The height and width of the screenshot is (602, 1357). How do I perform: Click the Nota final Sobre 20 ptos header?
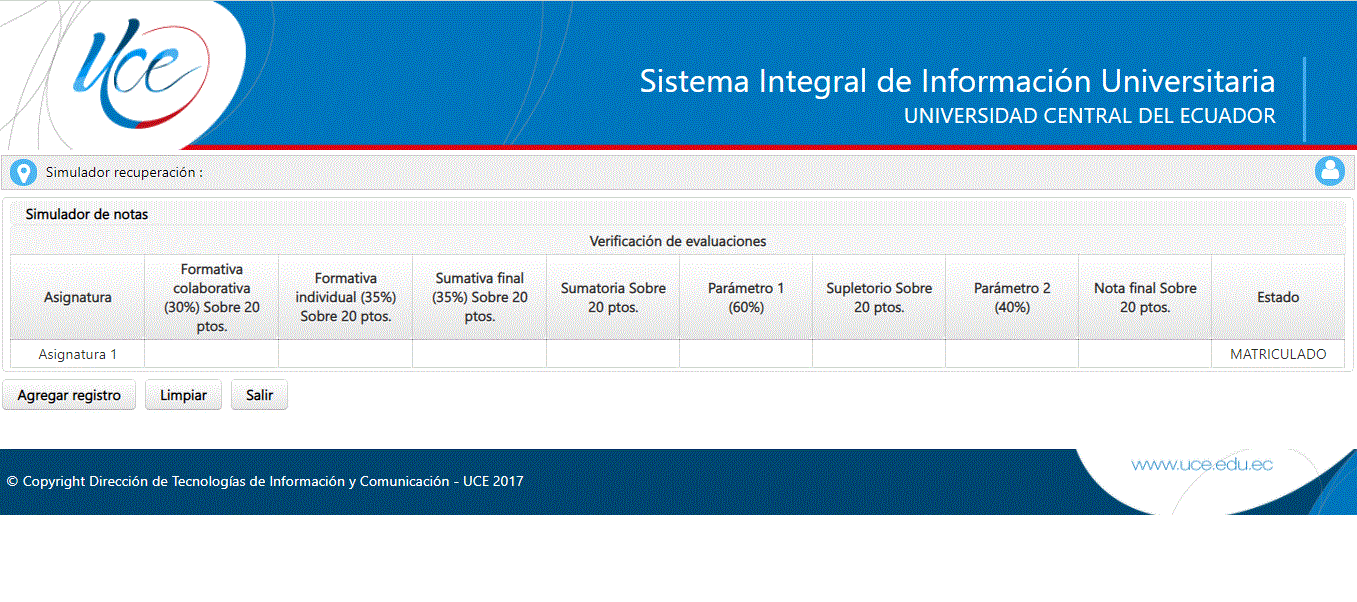pos(1144,297)
